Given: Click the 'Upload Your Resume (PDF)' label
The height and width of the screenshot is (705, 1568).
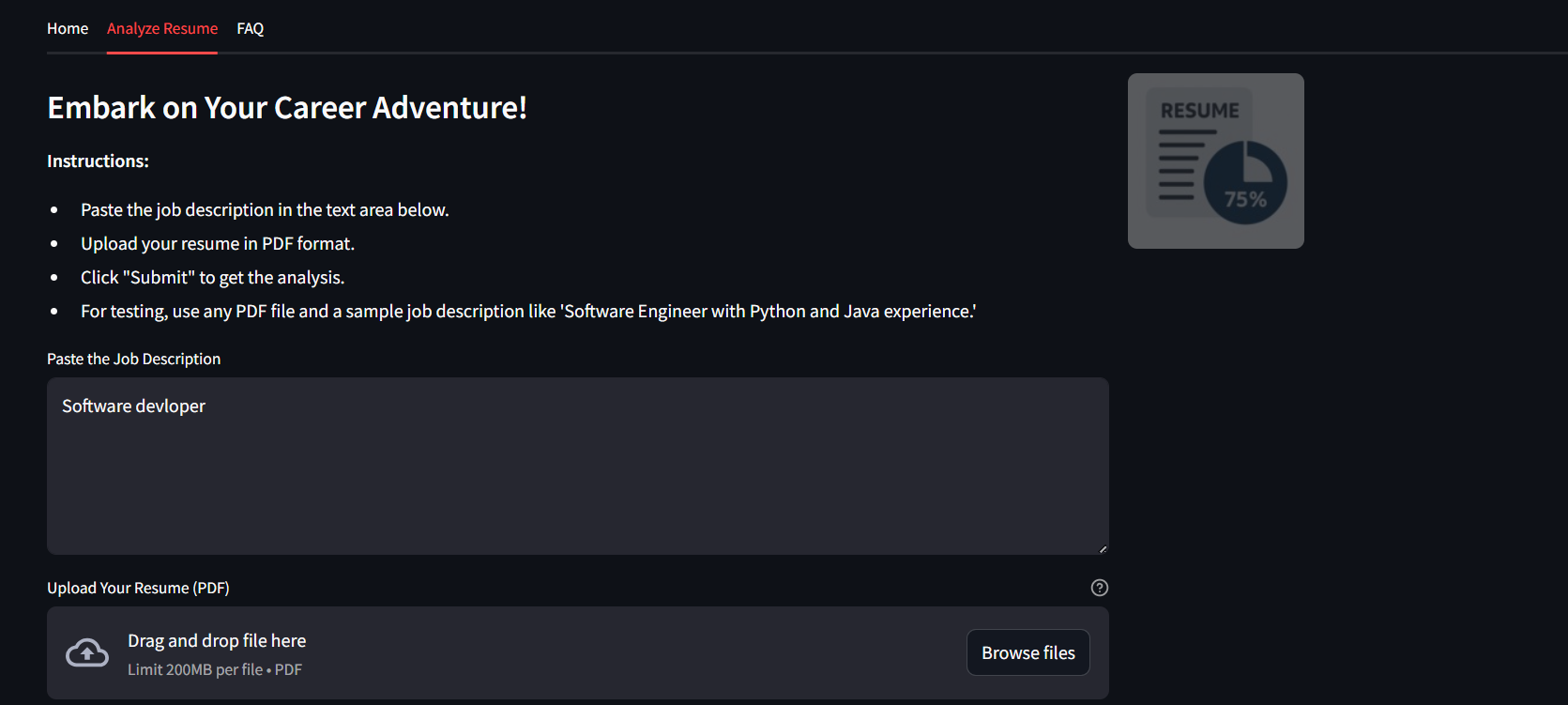Looking at the screenshot, I should (x=138, y=587).
